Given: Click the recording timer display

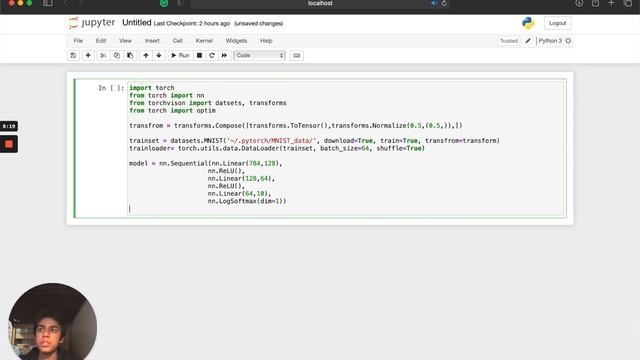Looking at the screenshot, I should (9, 126).
